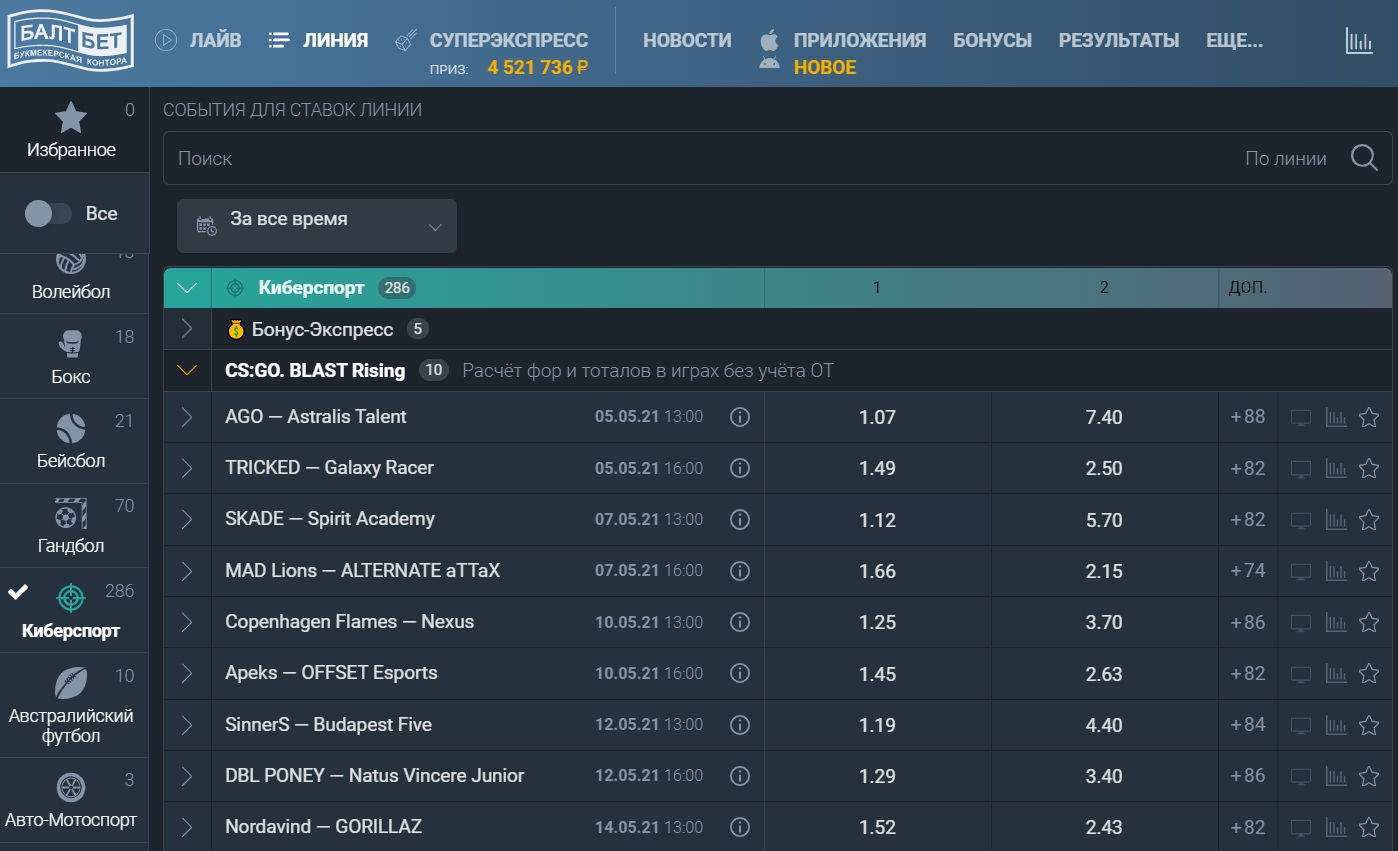Expand the Бонус-Экспресс section
Image resolution: width=1398 pixels, height=851 pixels.
187,329
